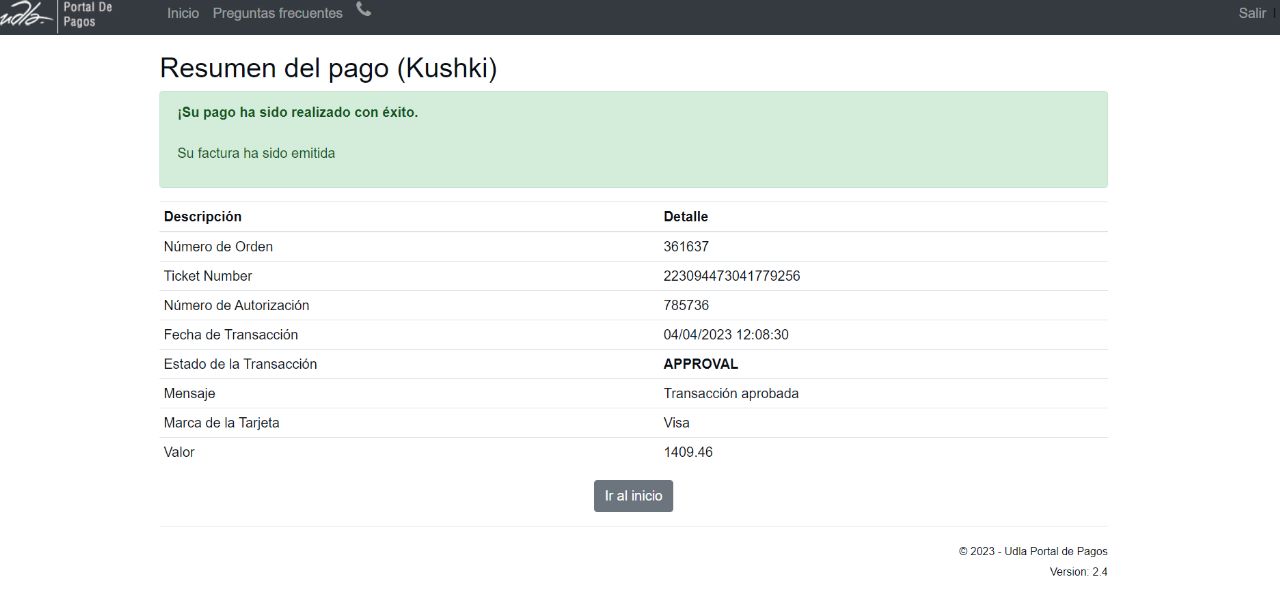Screen dimensions: 1280x613
Task: Click the Portal De Pagos brand text
Action: click(x=88, y=14)
